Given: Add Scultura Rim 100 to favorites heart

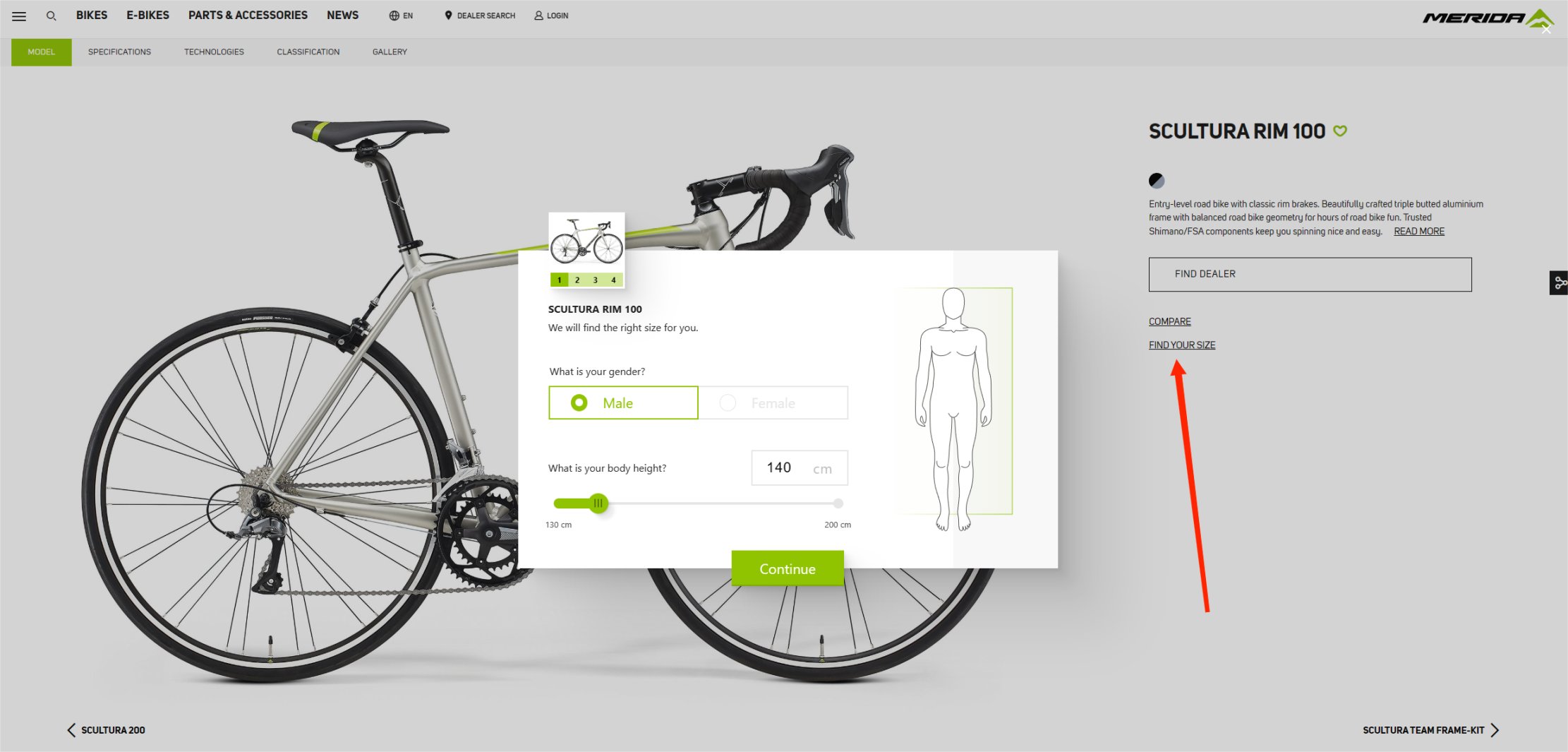Looking at the screenshot, I should (x=1340, y=131).
